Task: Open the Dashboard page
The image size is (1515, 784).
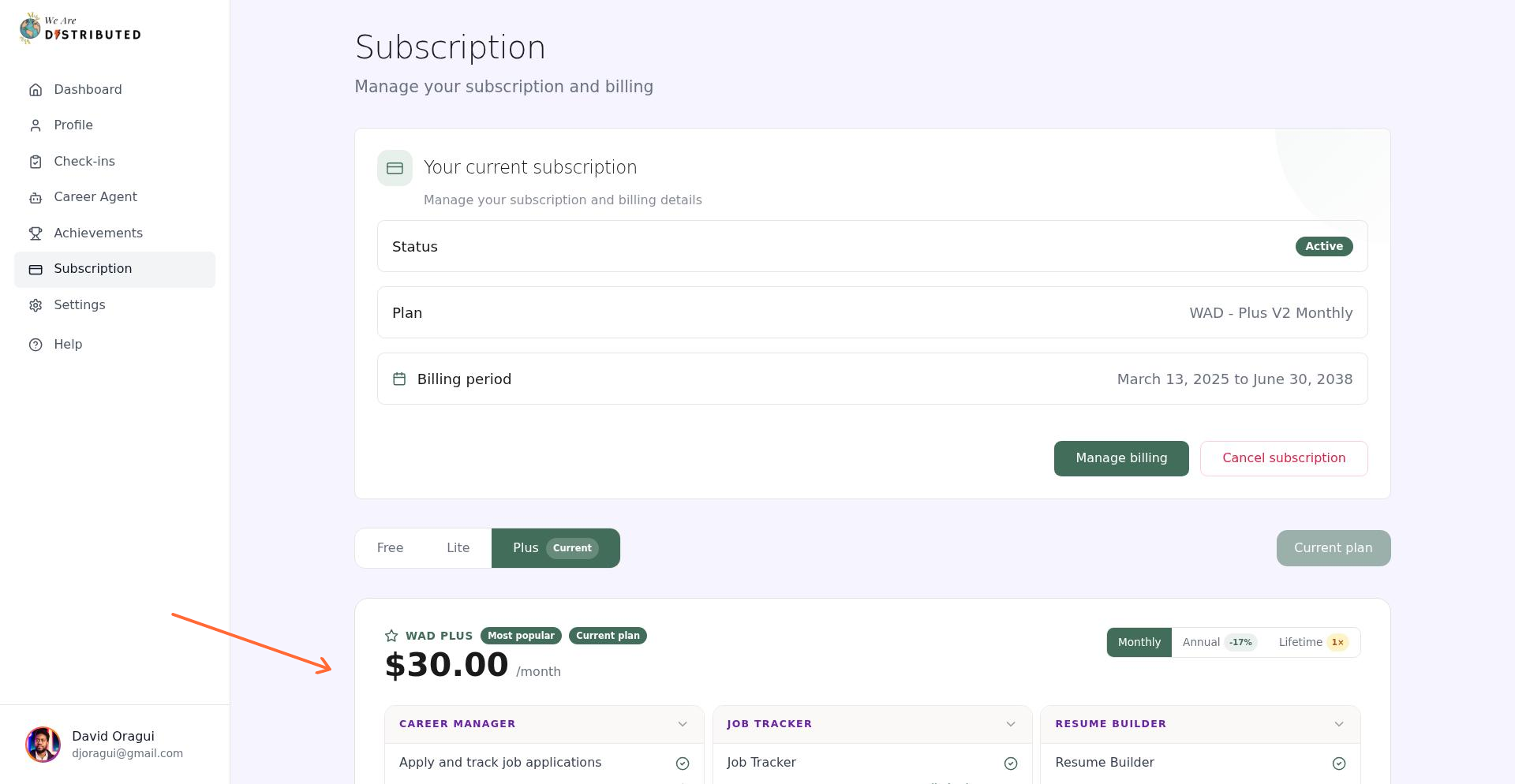Action: (114, 90)
